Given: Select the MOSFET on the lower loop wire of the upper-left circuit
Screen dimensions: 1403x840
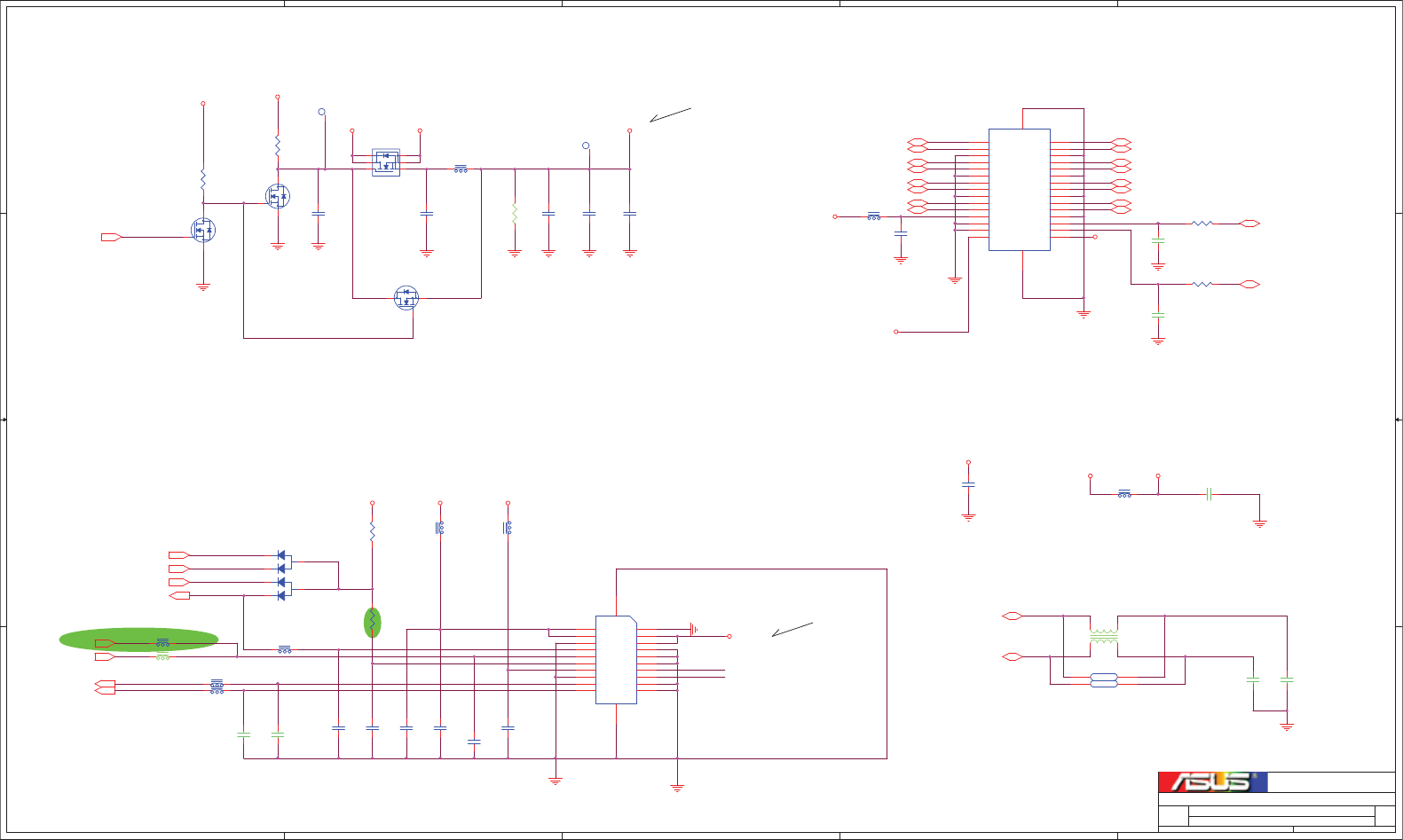Looking at the screenshot, I should point(406,298).
